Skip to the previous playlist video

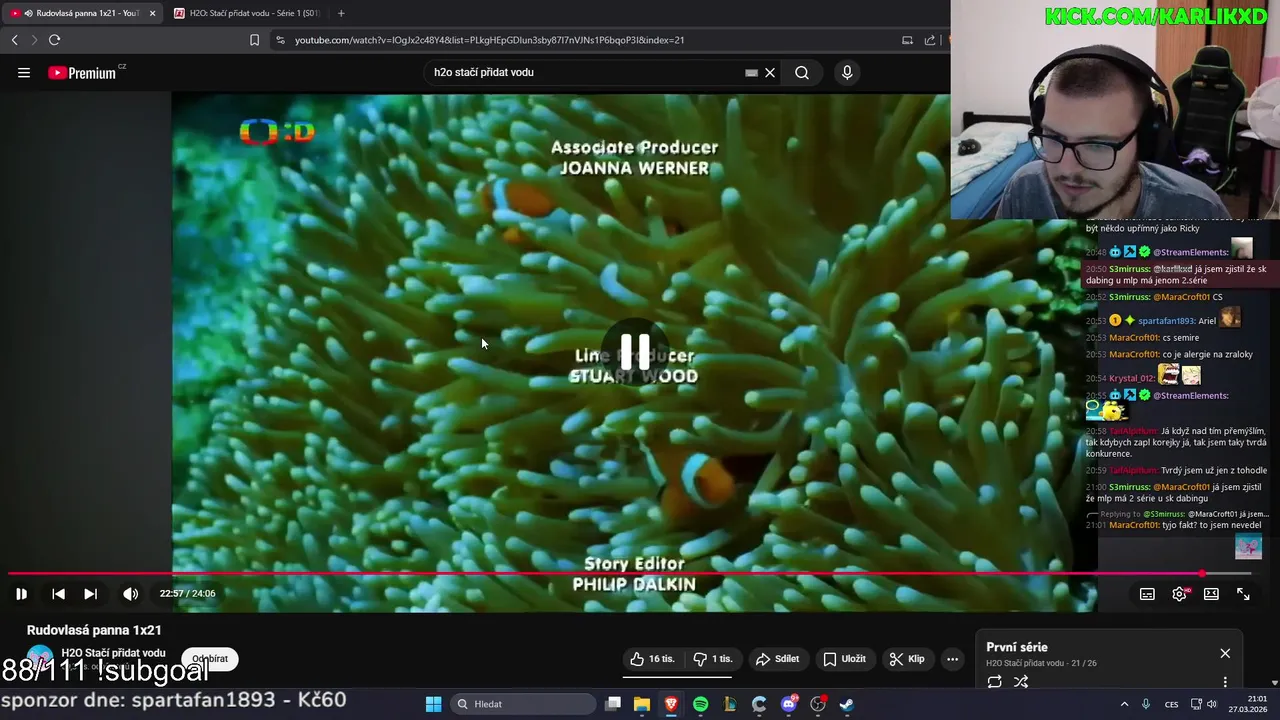pyautogui.click(x=58, y=594)
